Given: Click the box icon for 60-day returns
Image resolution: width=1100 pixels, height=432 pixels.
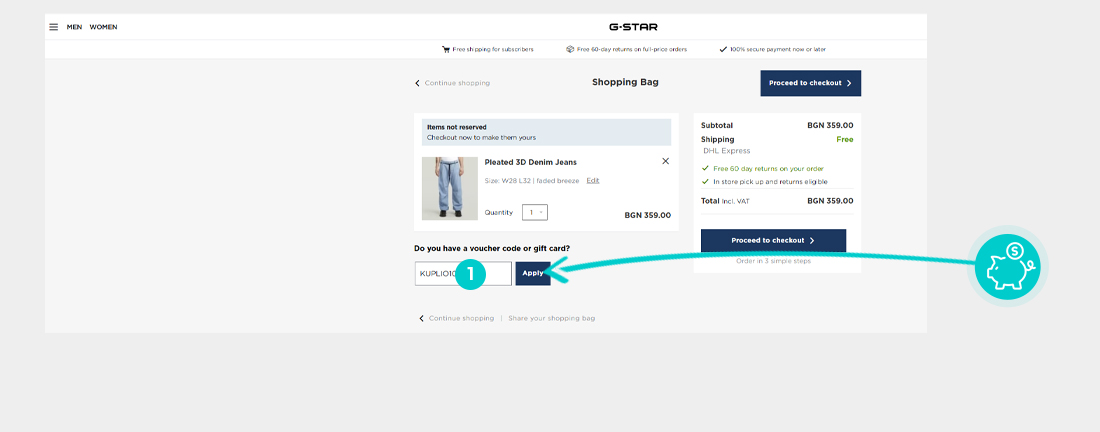Looking at the screenshot, I should pos(570,49).
